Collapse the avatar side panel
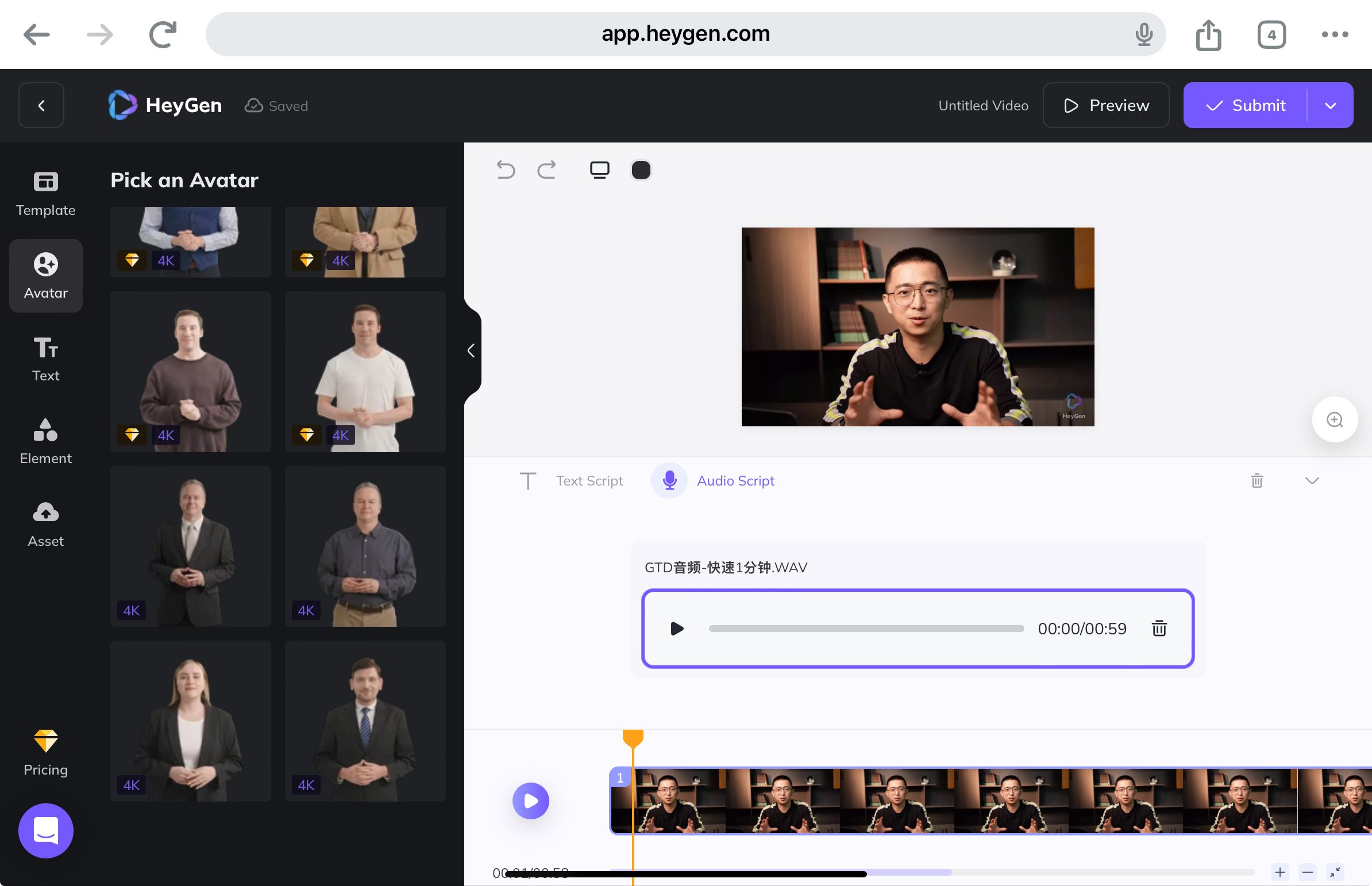 click(x=471, y=350)
